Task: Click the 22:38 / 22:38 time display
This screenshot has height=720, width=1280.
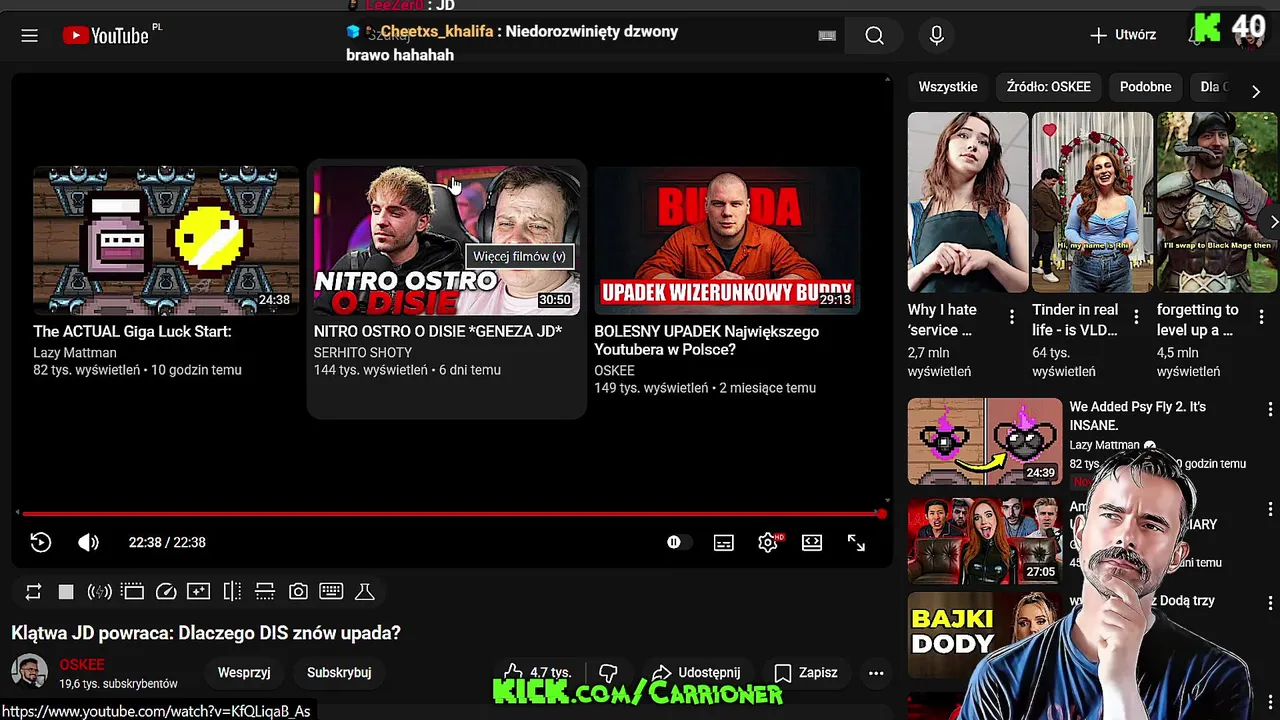Action: click(167, 542)
